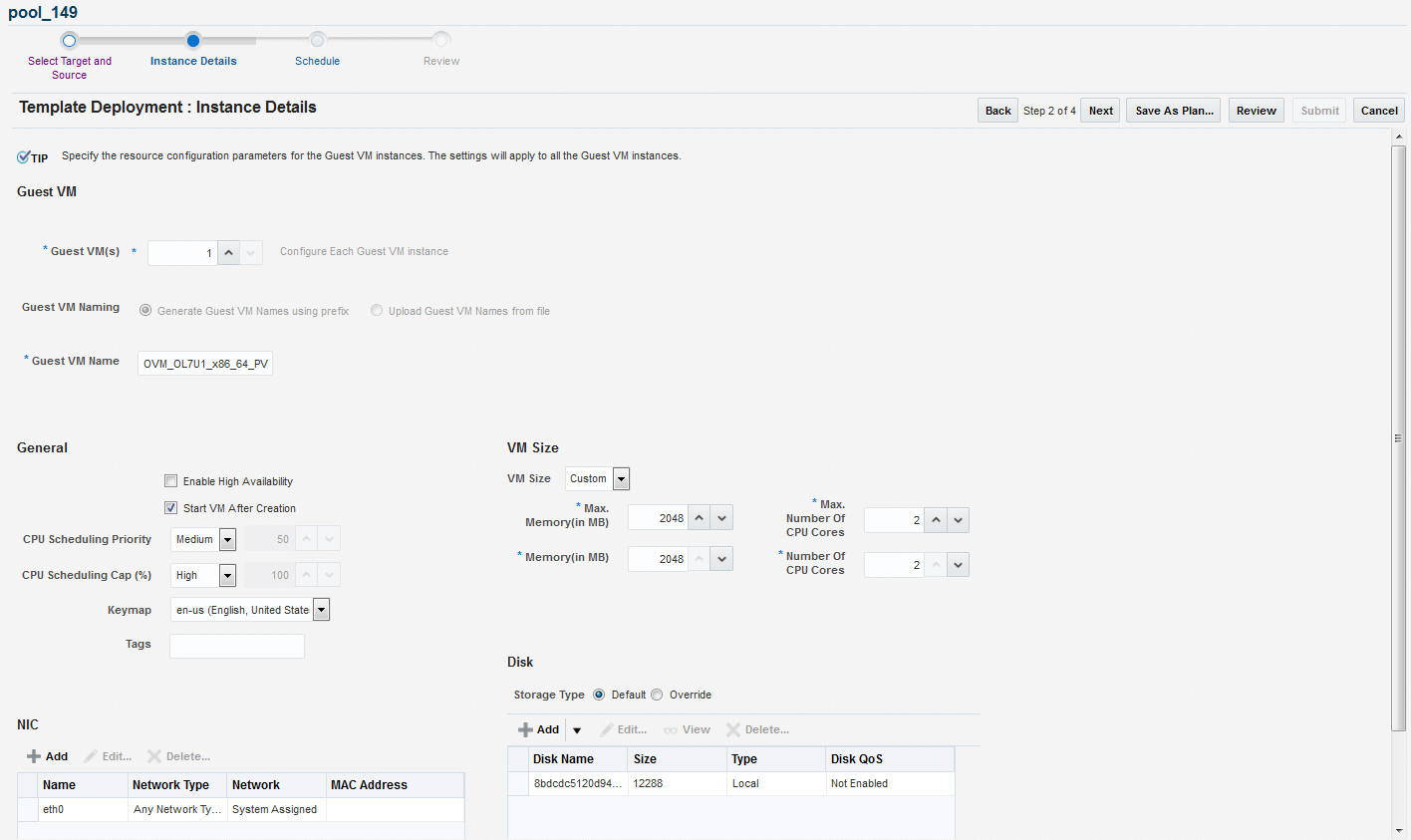Select Default storage type radio

point(599,695)
